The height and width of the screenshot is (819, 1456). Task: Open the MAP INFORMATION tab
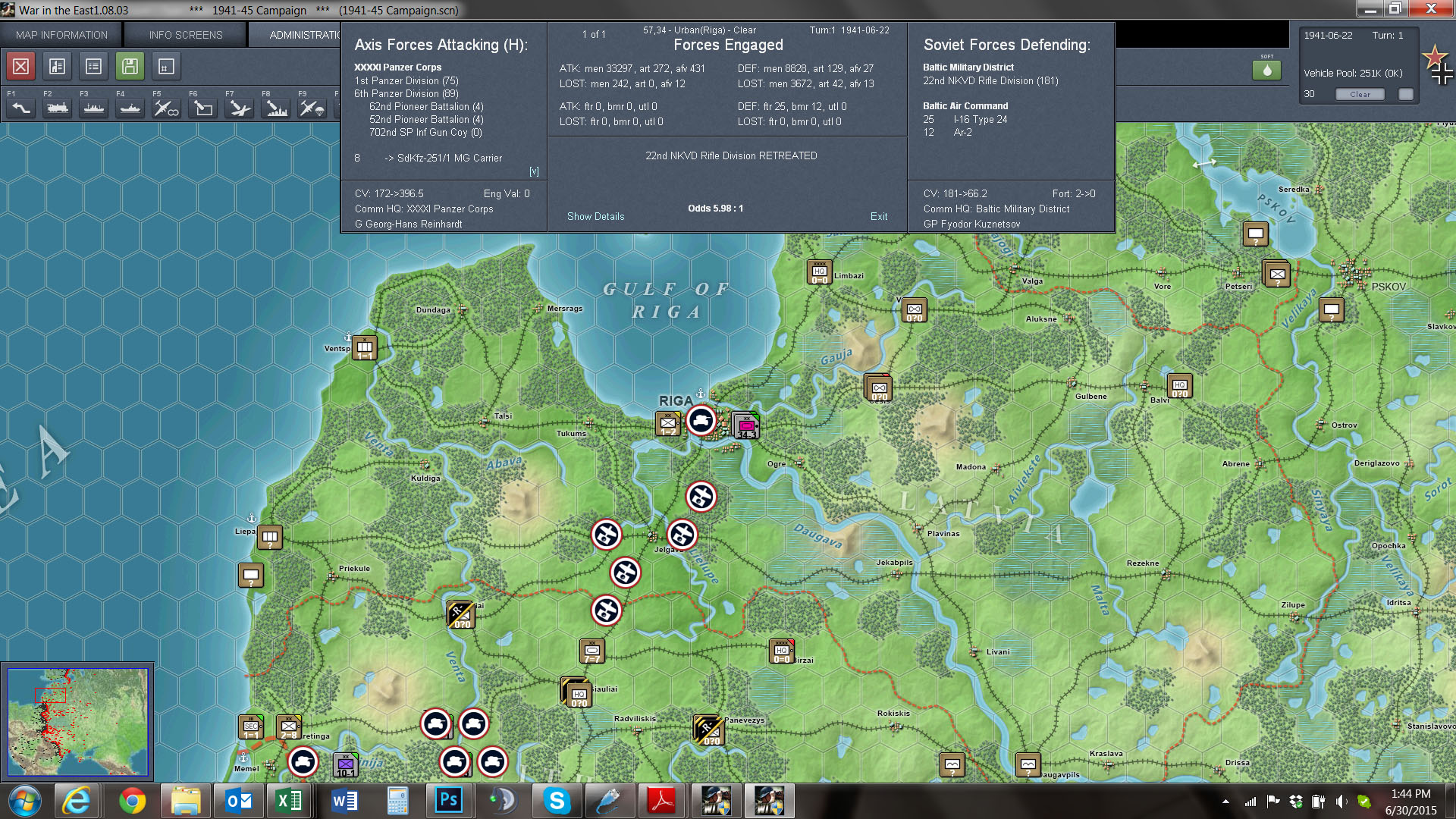(61, 35)
